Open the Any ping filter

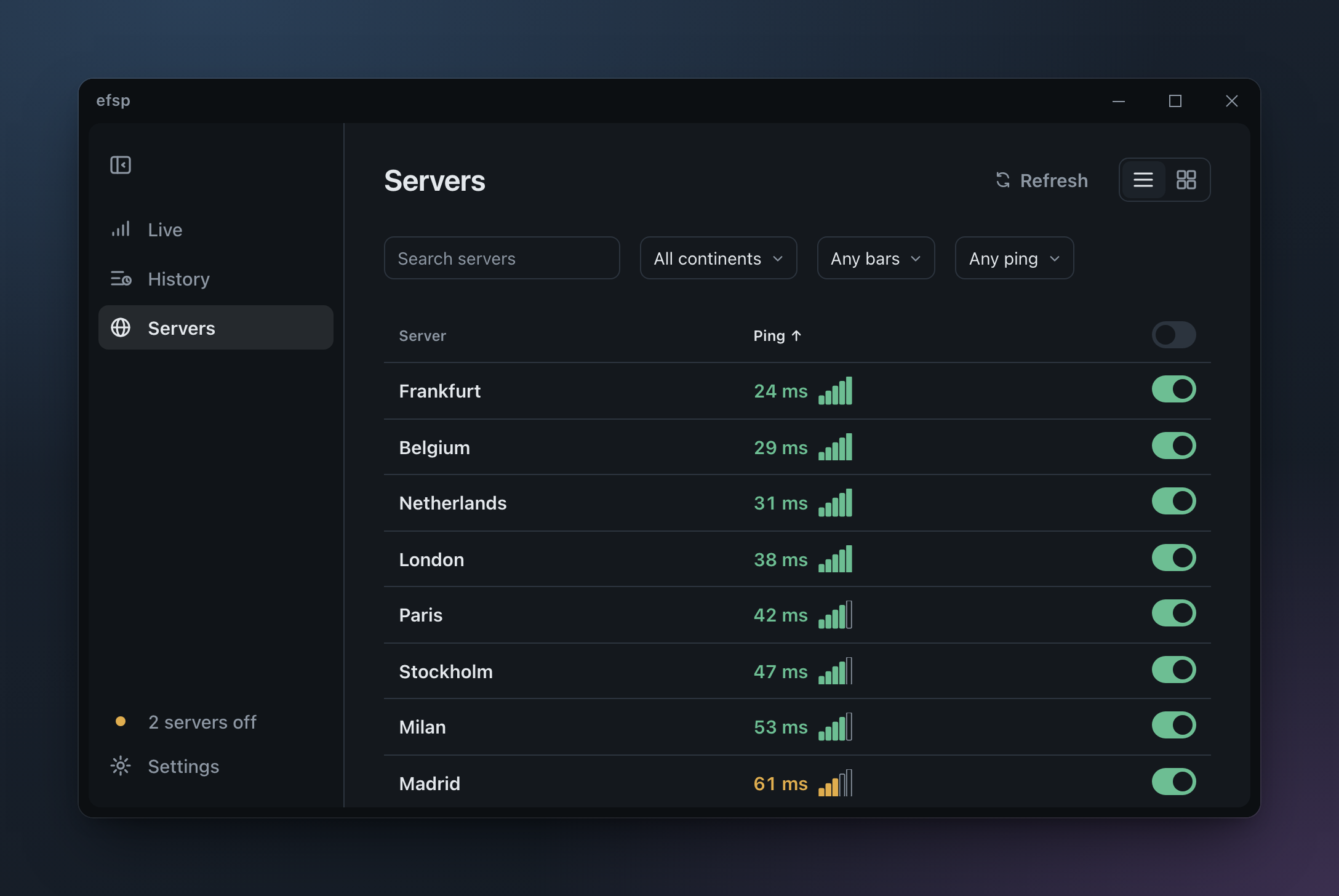pos(1014,258)
